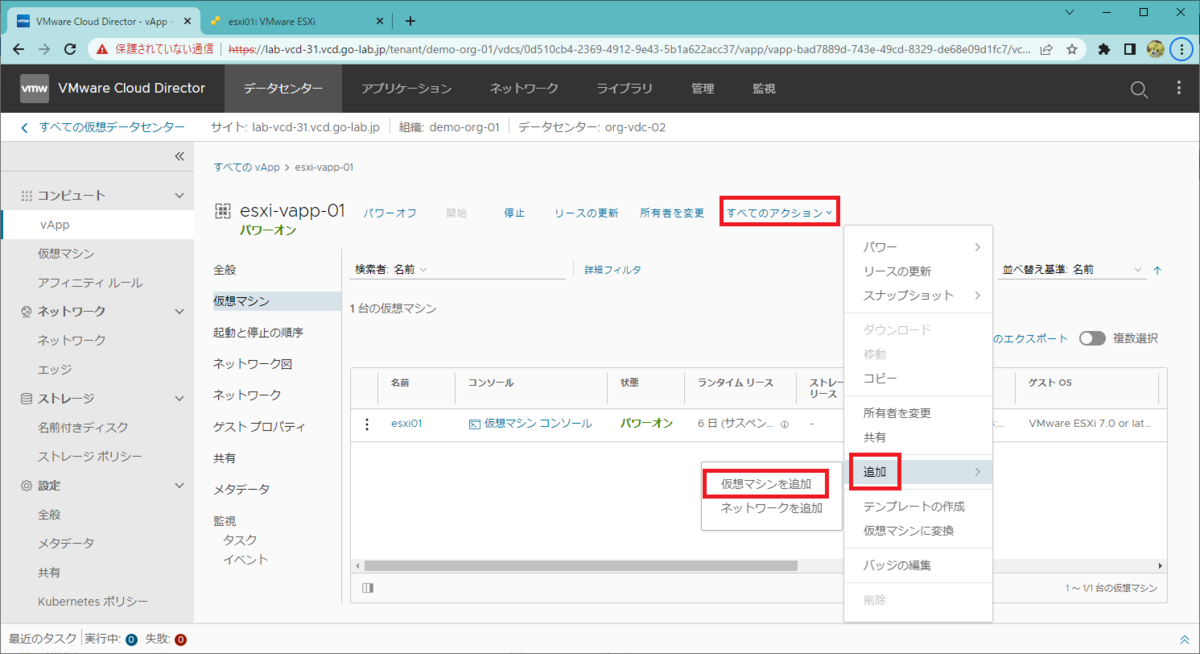
Task: Choose 追加 in actions menu
Action: (919, 471)
